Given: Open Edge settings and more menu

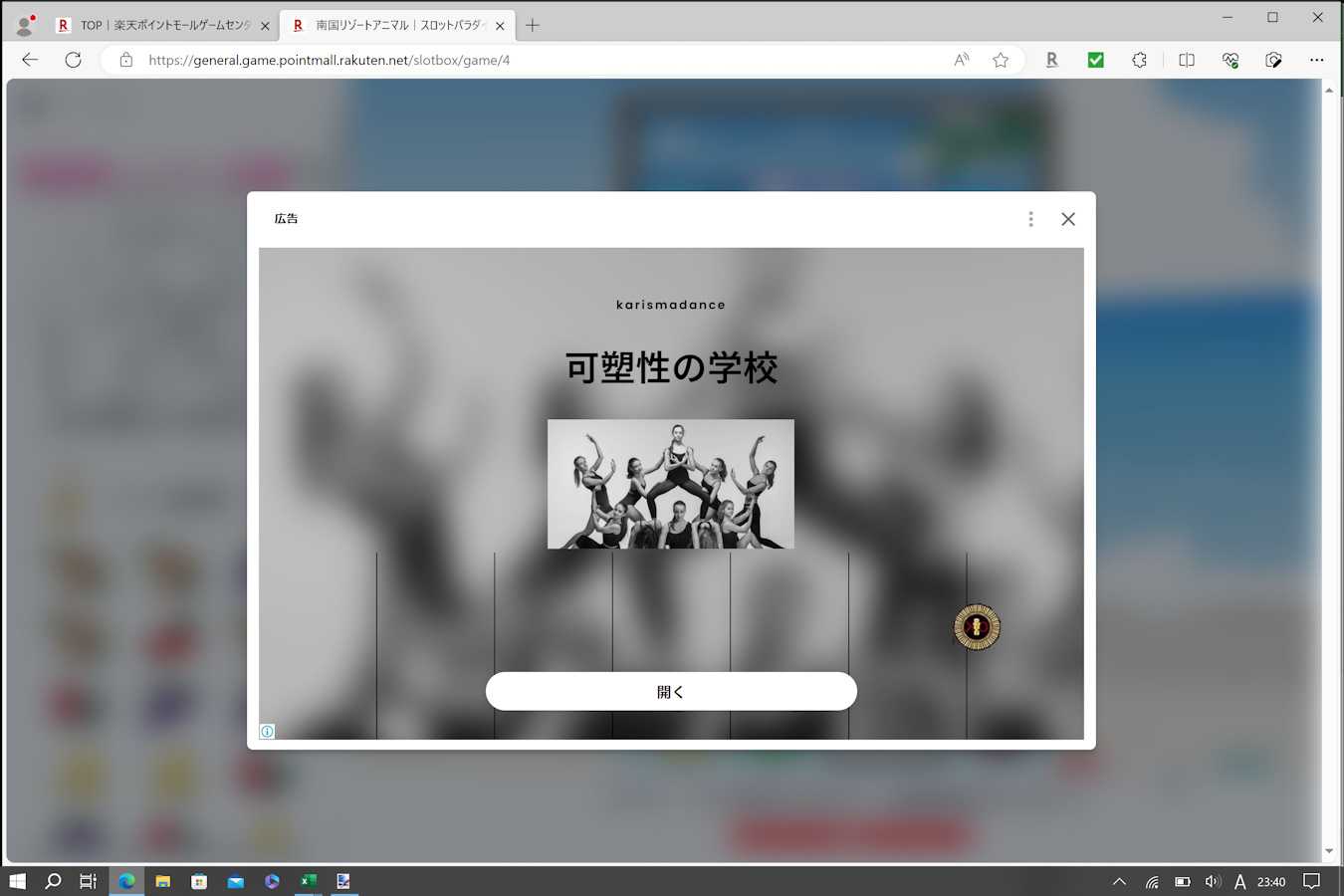Looking at the screenshot, I should point(1316,60).
